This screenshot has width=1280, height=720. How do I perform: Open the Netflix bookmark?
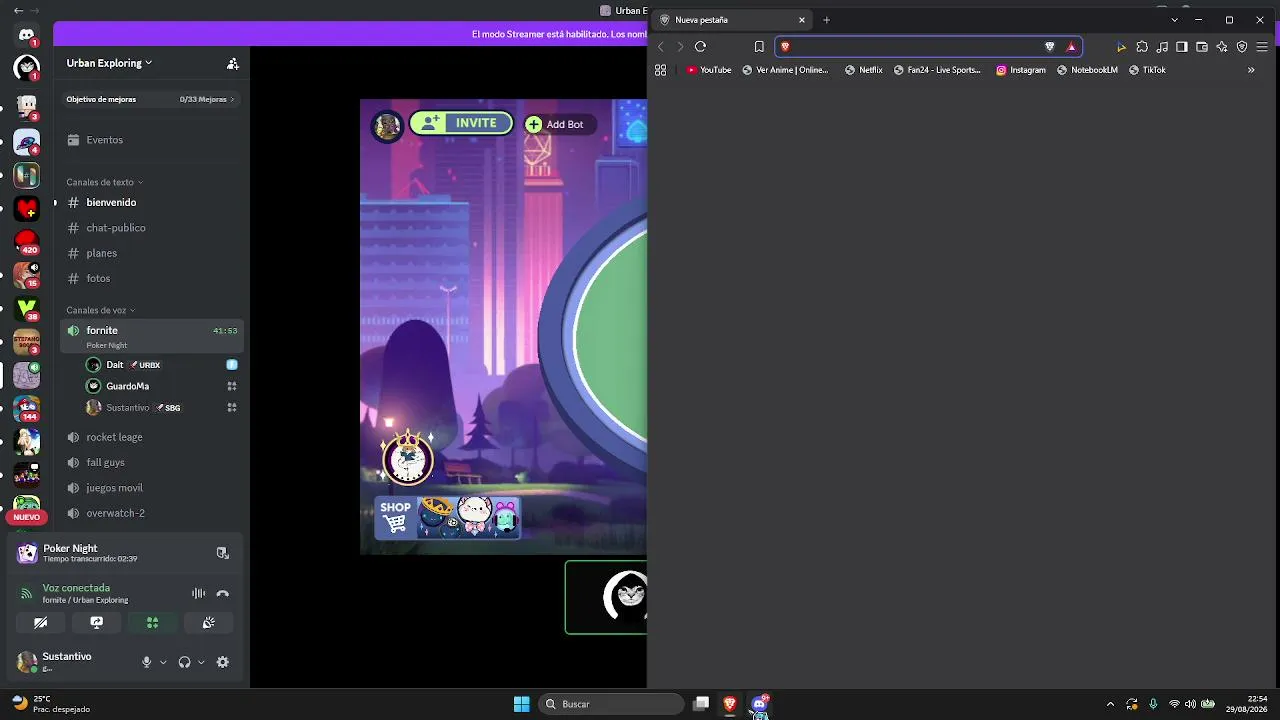[x=864, y=70]
